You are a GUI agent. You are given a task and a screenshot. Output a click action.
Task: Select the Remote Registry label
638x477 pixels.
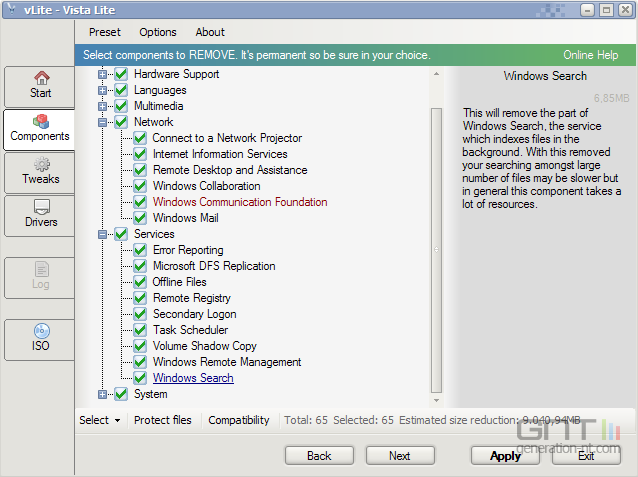[x=192, y=298]
